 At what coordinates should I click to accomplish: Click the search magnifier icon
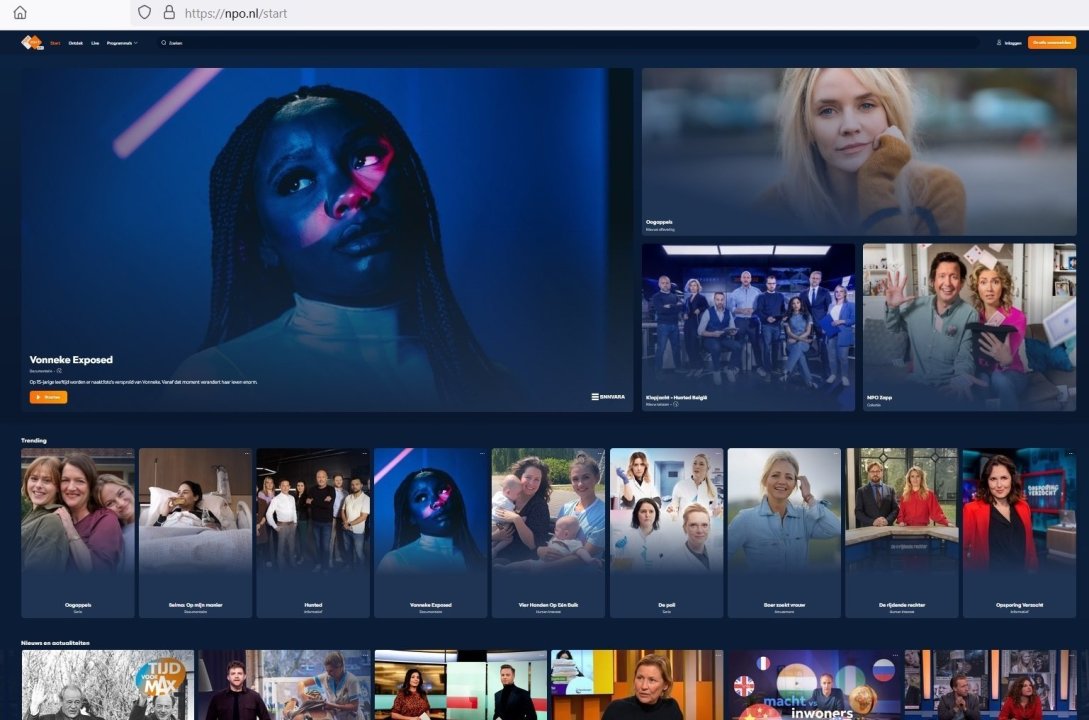[x=164, y=43]
